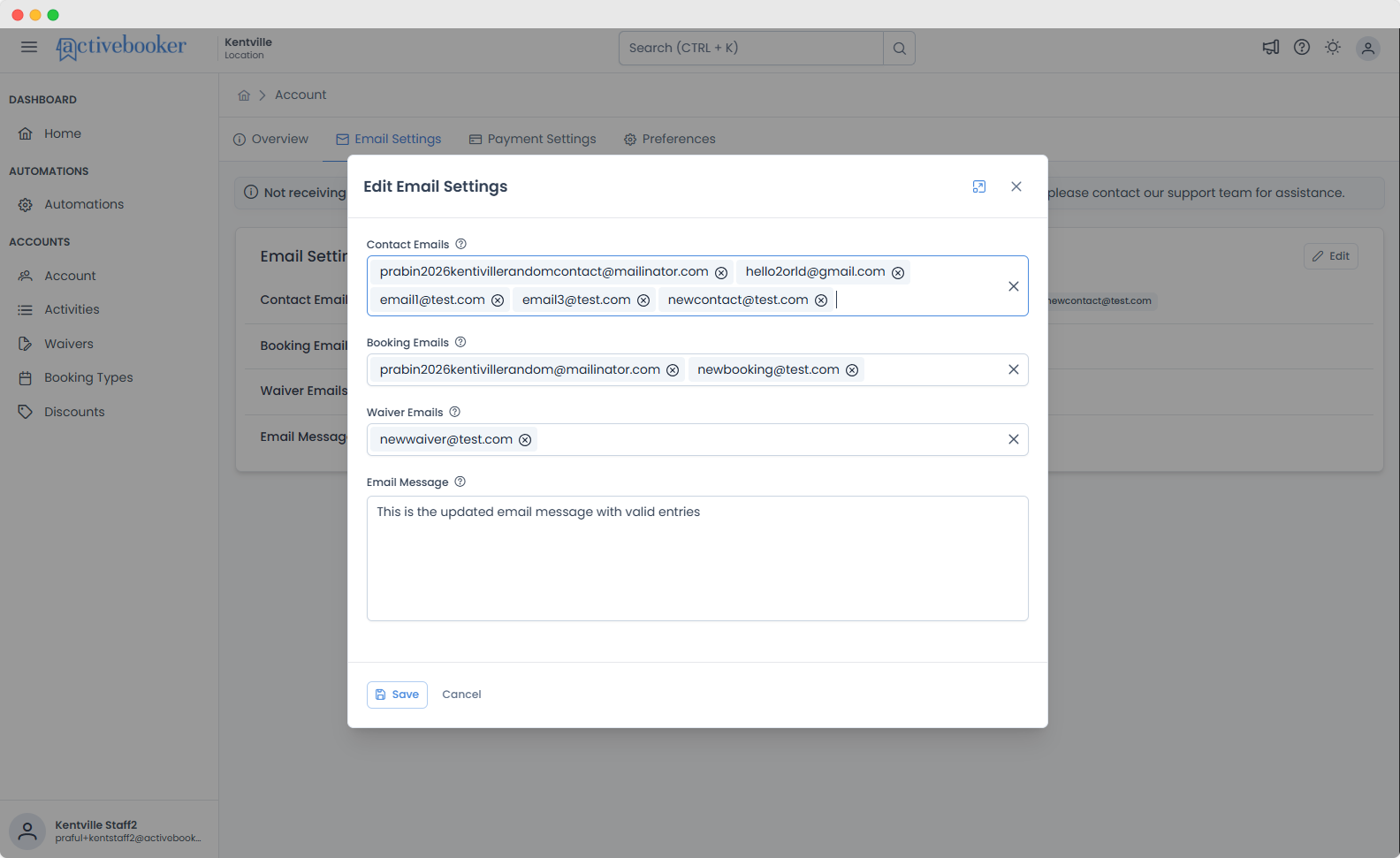Screen dimensions: 1400x858
Task: Remove newbooking@test.com chip
Action: click(x=852, y=370)
